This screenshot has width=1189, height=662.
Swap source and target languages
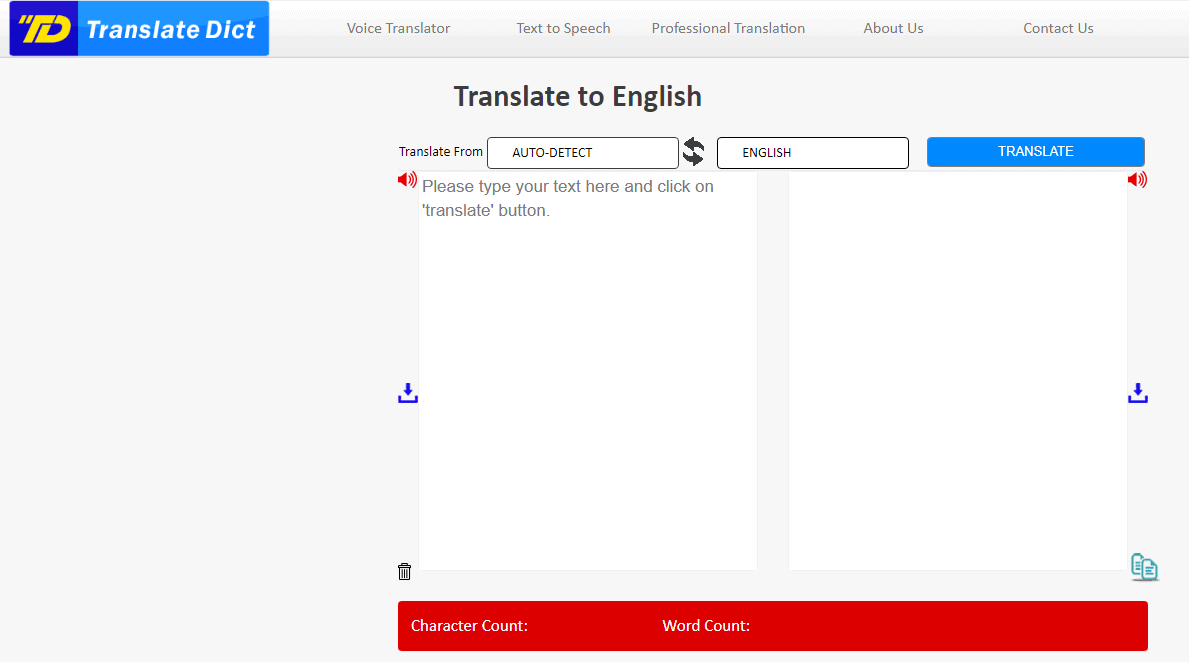[693, 153]
